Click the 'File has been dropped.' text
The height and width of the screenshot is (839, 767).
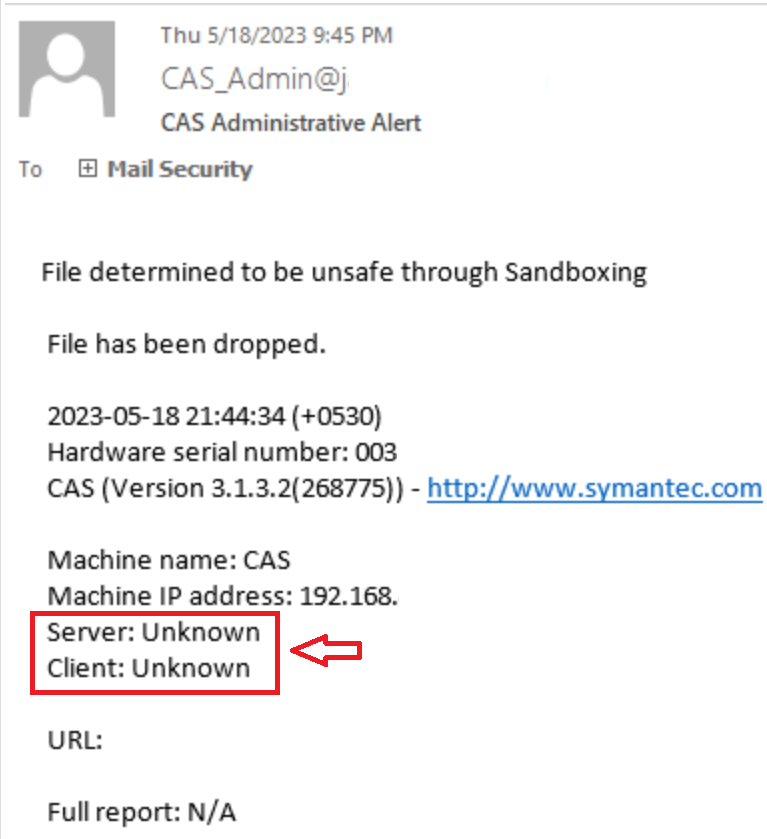[x=187, y=345]
